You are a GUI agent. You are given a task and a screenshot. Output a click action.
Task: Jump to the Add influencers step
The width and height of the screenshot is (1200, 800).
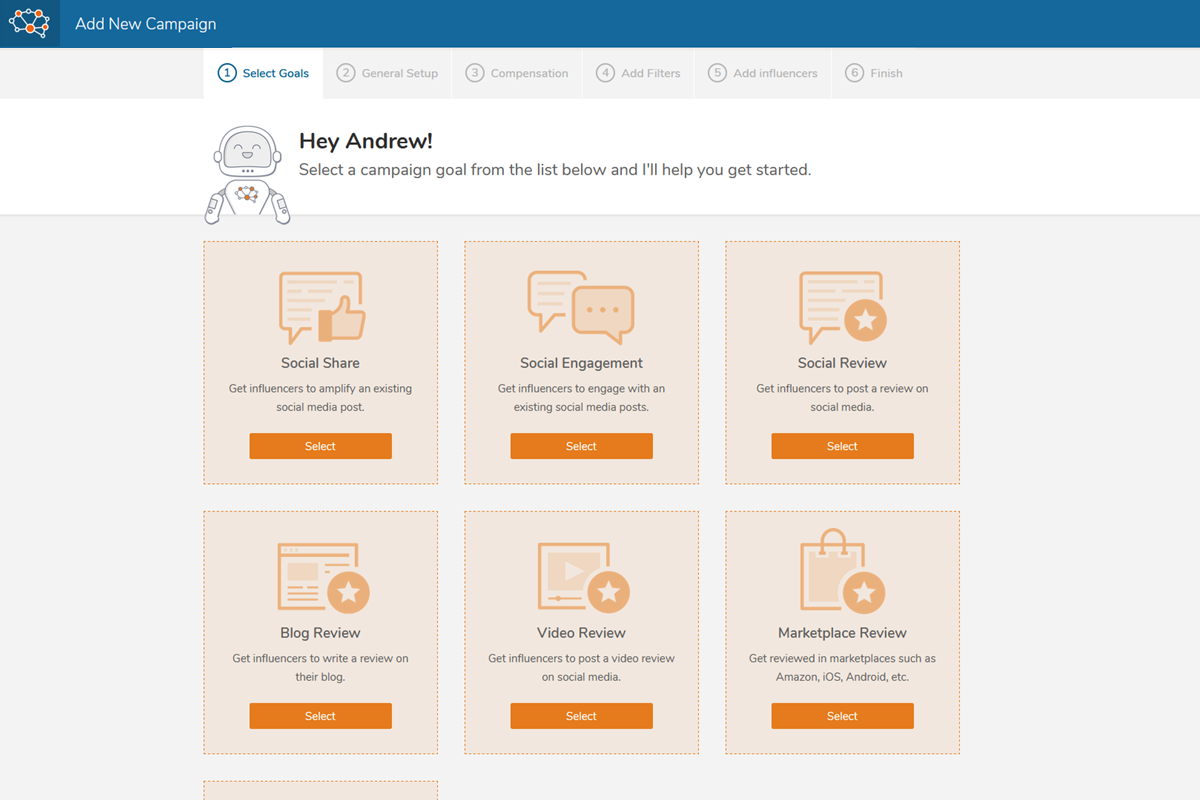pyautogui.click(x=763, y=73)
